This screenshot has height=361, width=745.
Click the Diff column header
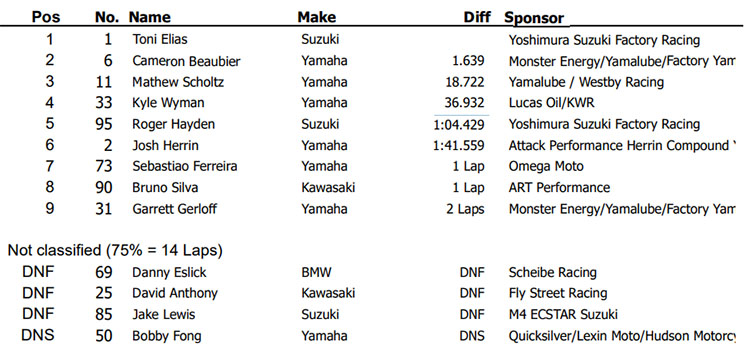478,17
